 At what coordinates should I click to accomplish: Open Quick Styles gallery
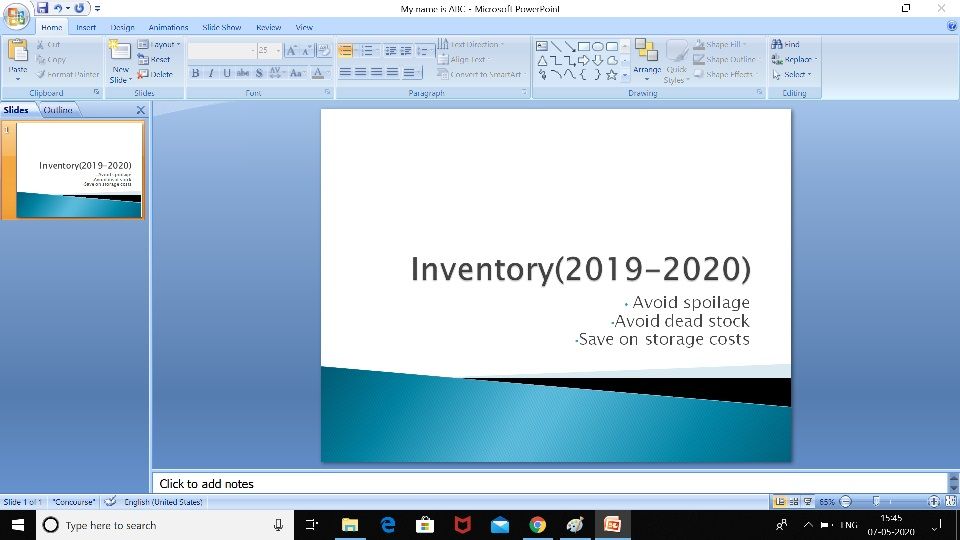coord(677,62)
